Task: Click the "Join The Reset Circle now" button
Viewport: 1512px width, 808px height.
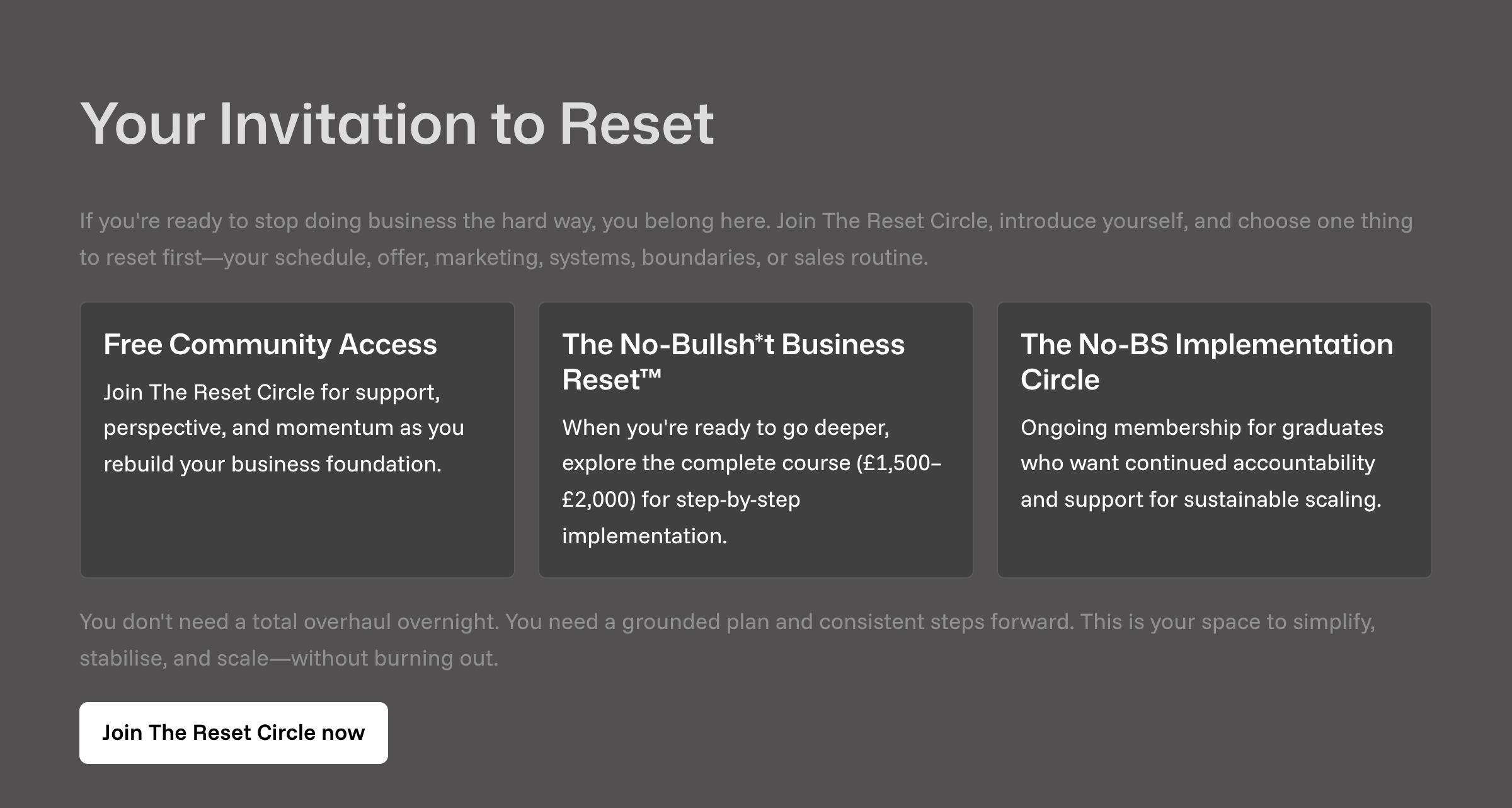Action: click(x=233, y=732)
